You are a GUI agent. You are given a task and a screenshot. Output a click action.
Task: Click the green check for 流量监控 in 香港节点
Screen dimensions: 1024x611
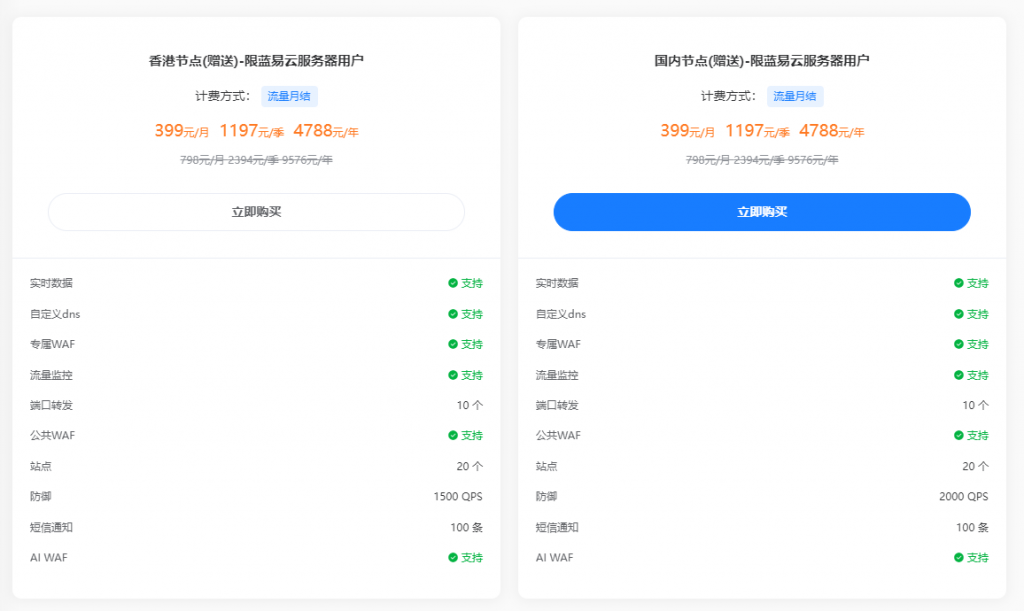453,375
